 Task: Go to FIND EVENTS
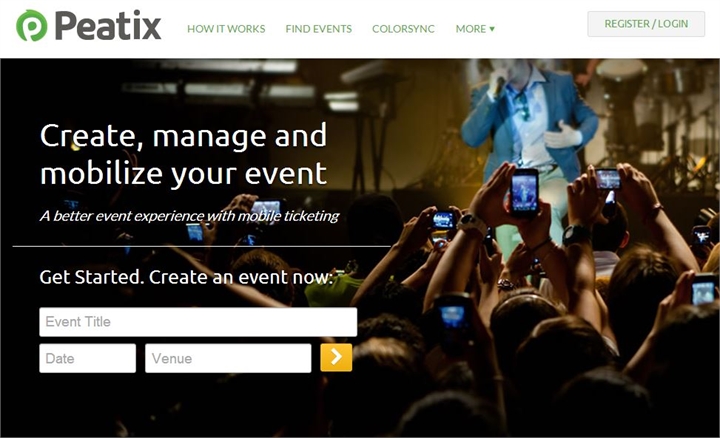click(319, 29)
